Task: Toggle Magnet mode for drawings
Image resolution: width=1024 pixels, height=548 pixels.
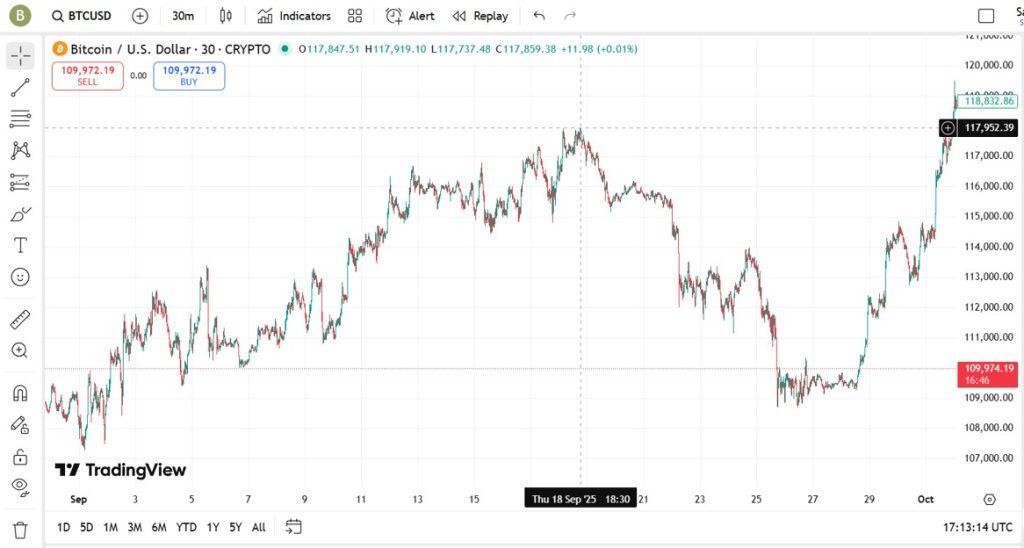Action: tap(20, 393)
